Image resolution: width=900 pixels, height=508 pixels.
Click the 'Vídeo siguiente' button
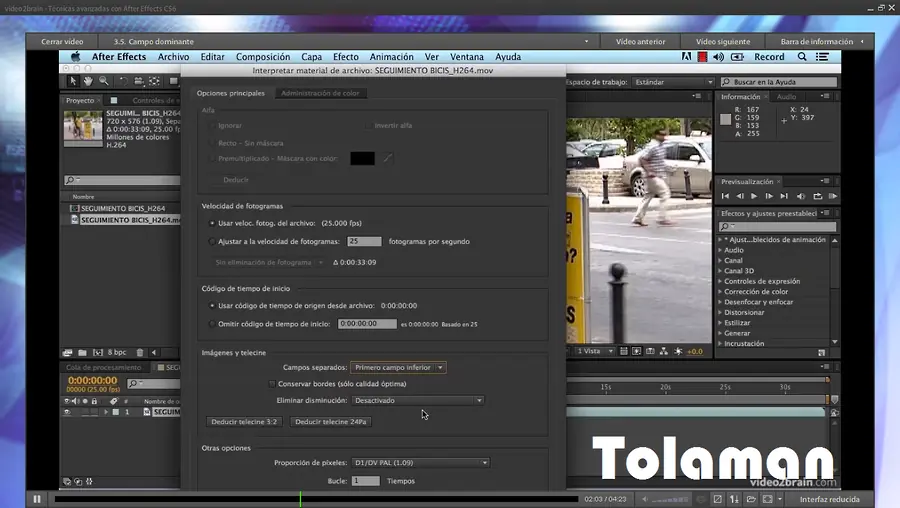tap(722, 42)
